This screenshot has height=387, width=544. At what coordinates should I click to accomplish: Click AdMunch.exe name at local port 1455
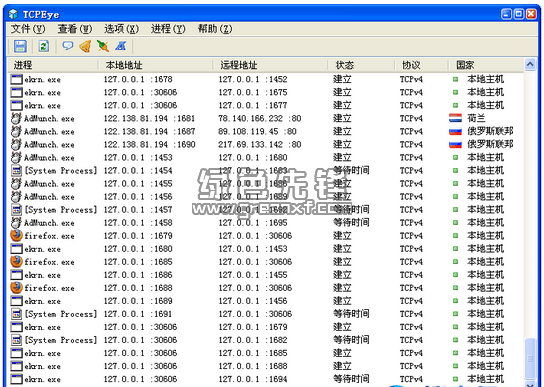49,184
